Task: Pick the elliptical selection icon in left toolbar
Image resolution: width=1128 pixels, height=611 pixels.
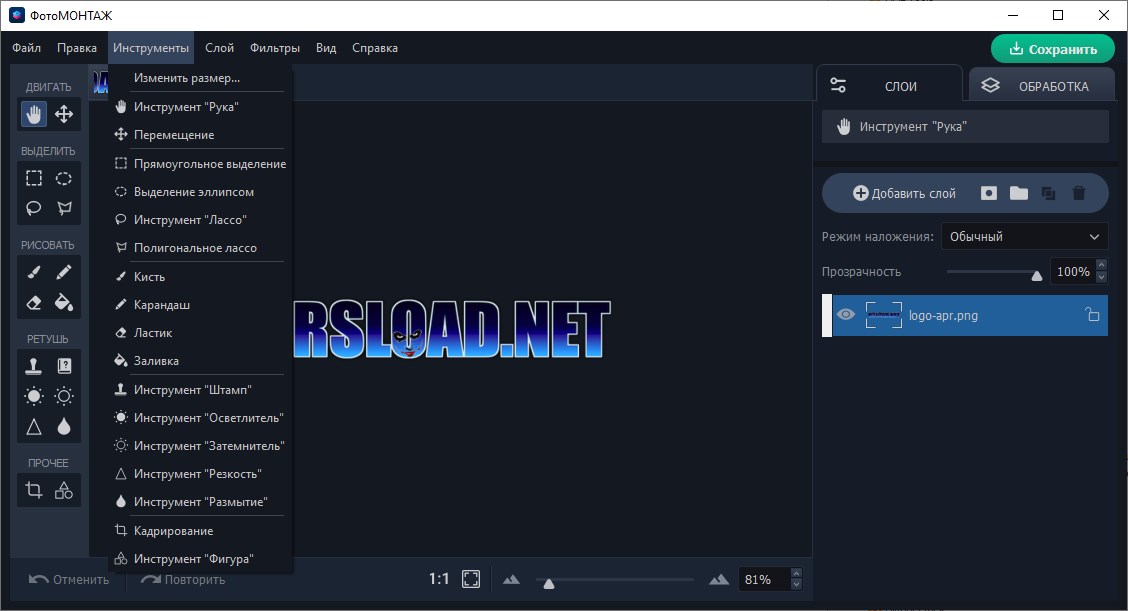Action: [x=64, y=178]
